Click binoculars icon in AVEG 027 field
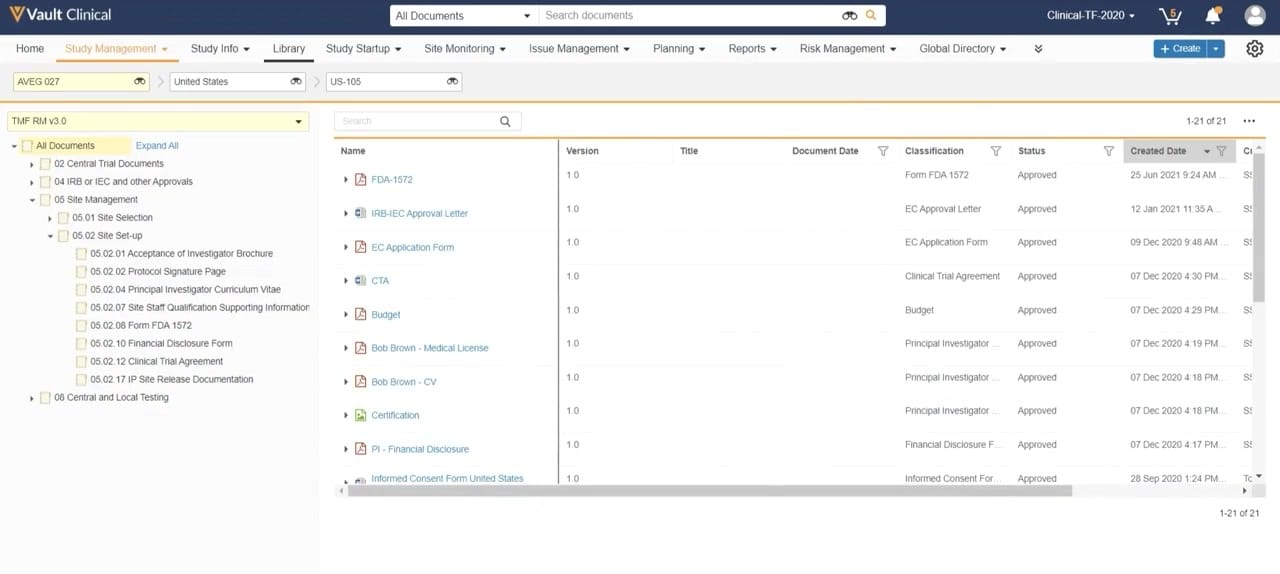The image size is (1280, 574). [140, 82]
